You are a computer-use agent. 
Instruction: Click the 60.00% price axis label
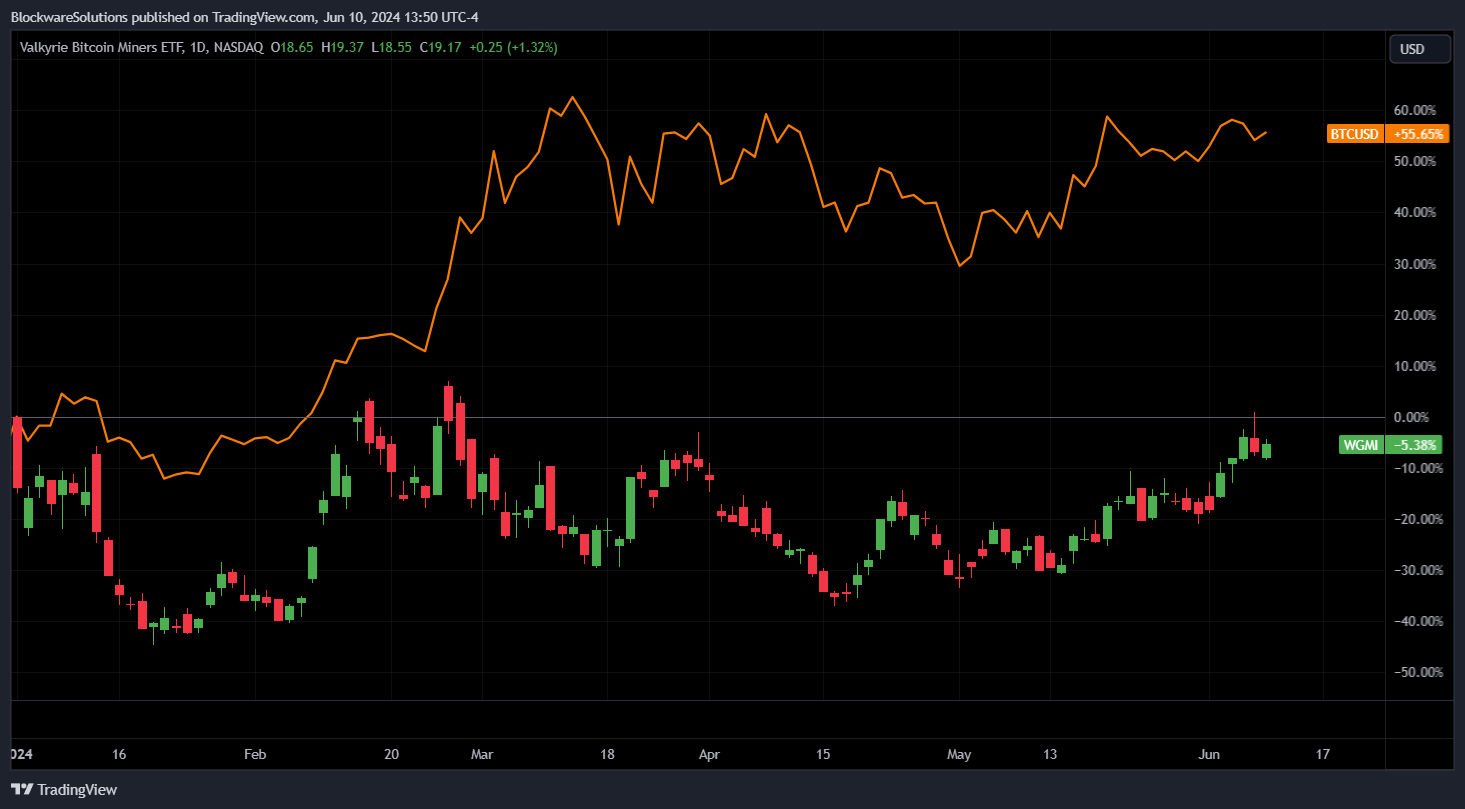tap(1415, 110)
